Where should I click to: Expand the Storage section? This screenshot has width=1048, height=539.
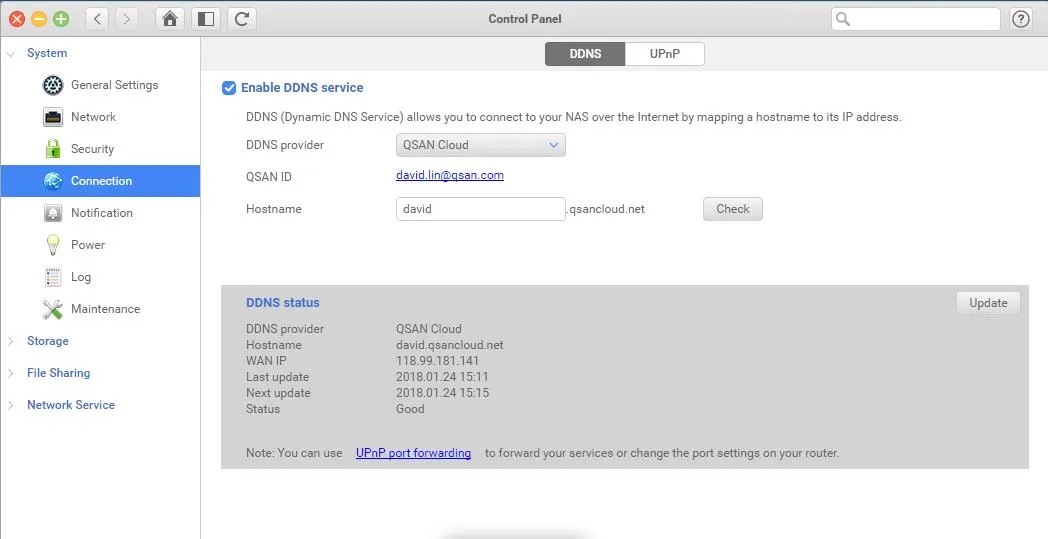click(11, 341)
